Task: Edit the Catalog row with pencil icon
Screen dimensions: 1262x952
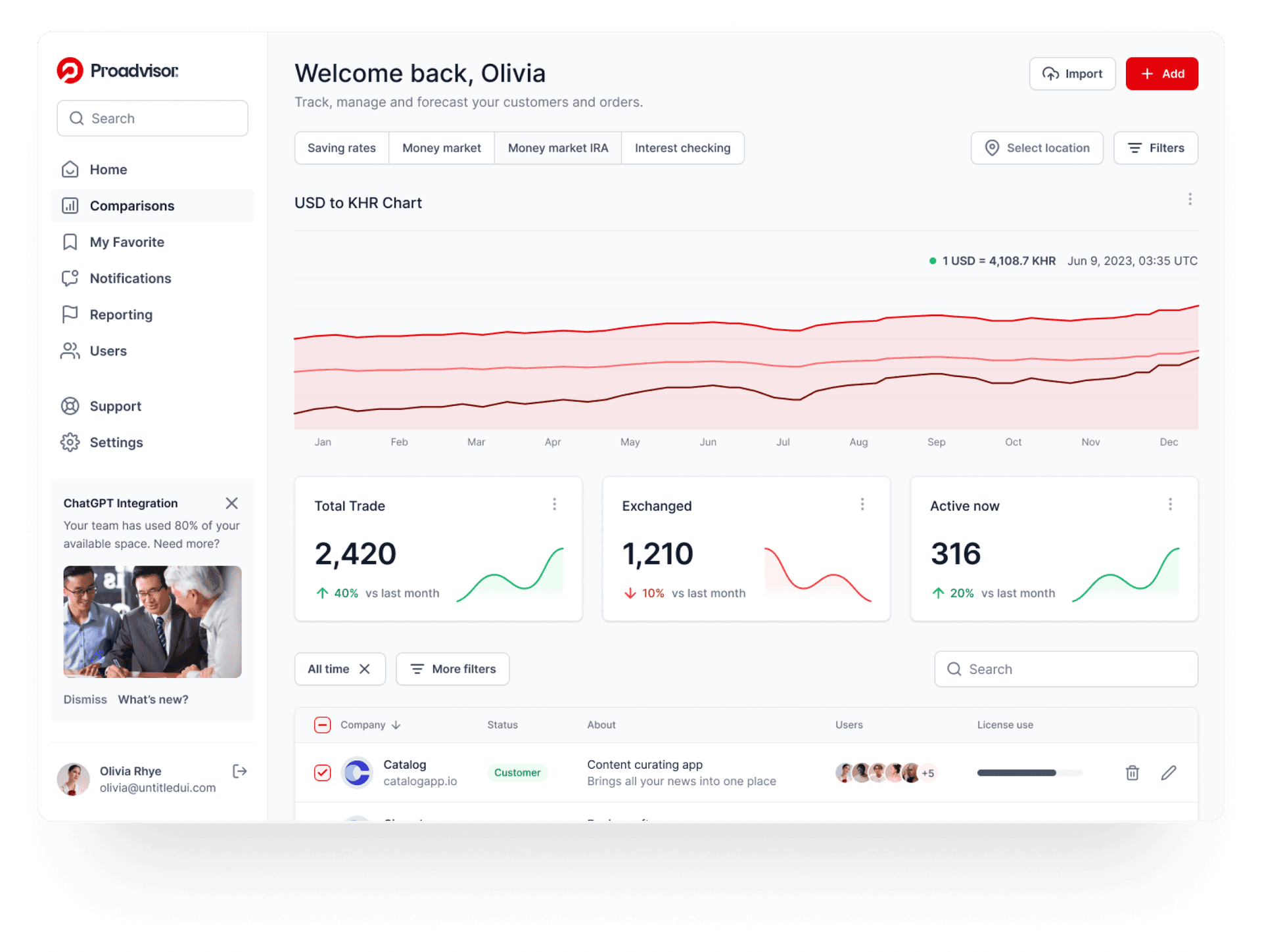Action: pyautogui.click(x=1169, y=773)
